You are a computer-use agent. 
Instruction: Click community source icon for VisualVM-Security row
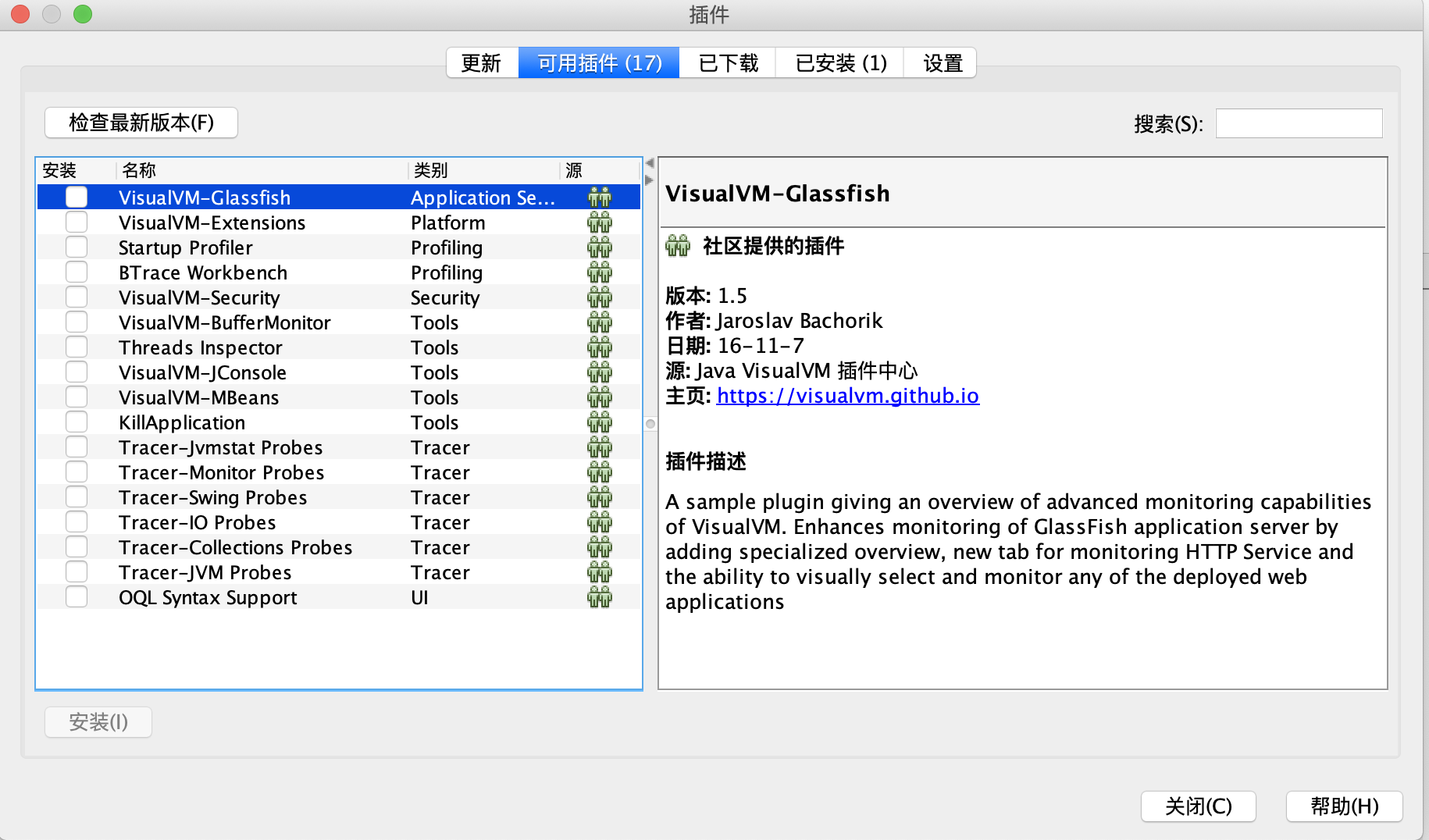point(600,297)
